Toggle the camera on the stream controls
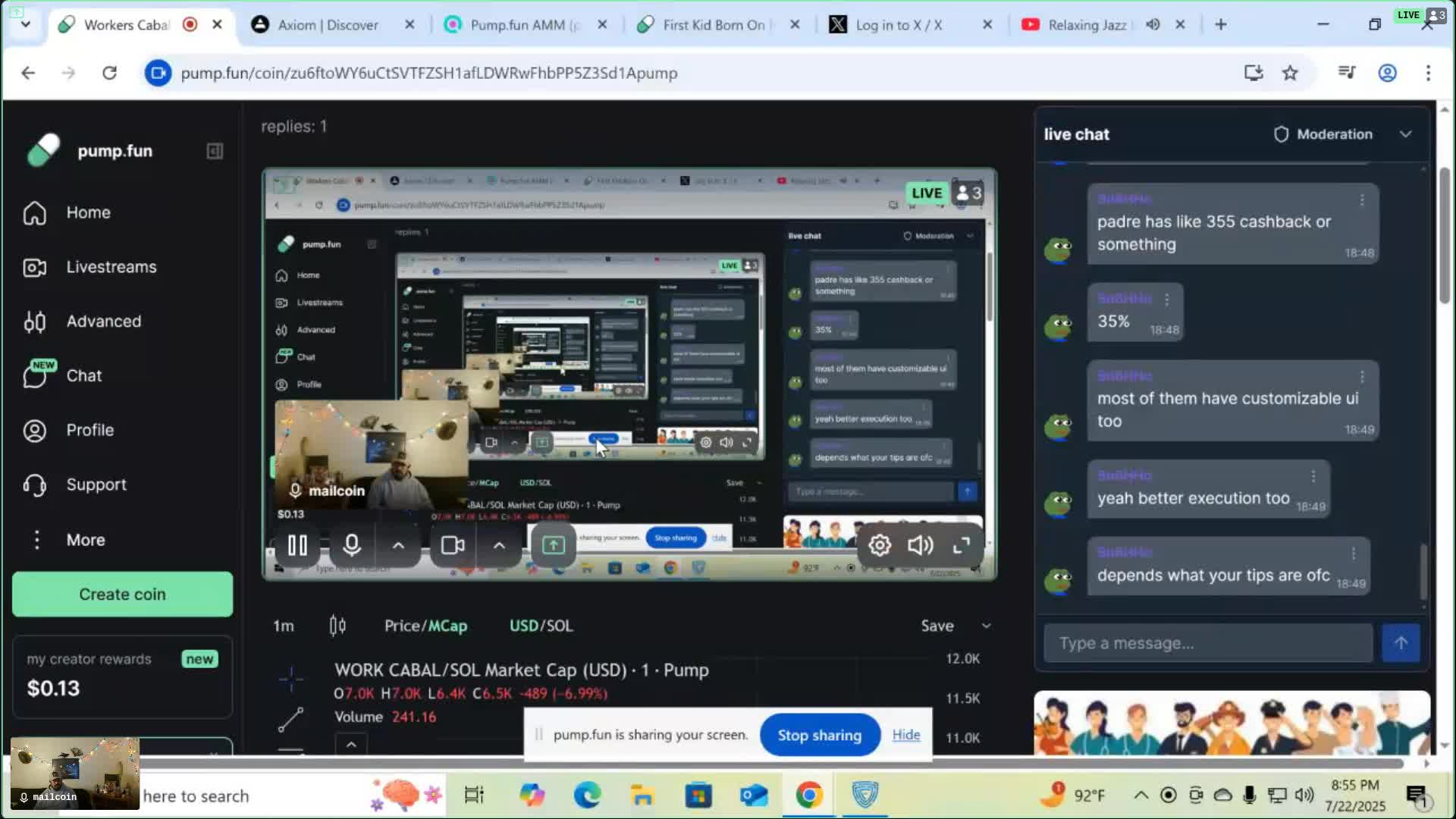The height and width of the screenshot is (819, 1456). (453, 545)
